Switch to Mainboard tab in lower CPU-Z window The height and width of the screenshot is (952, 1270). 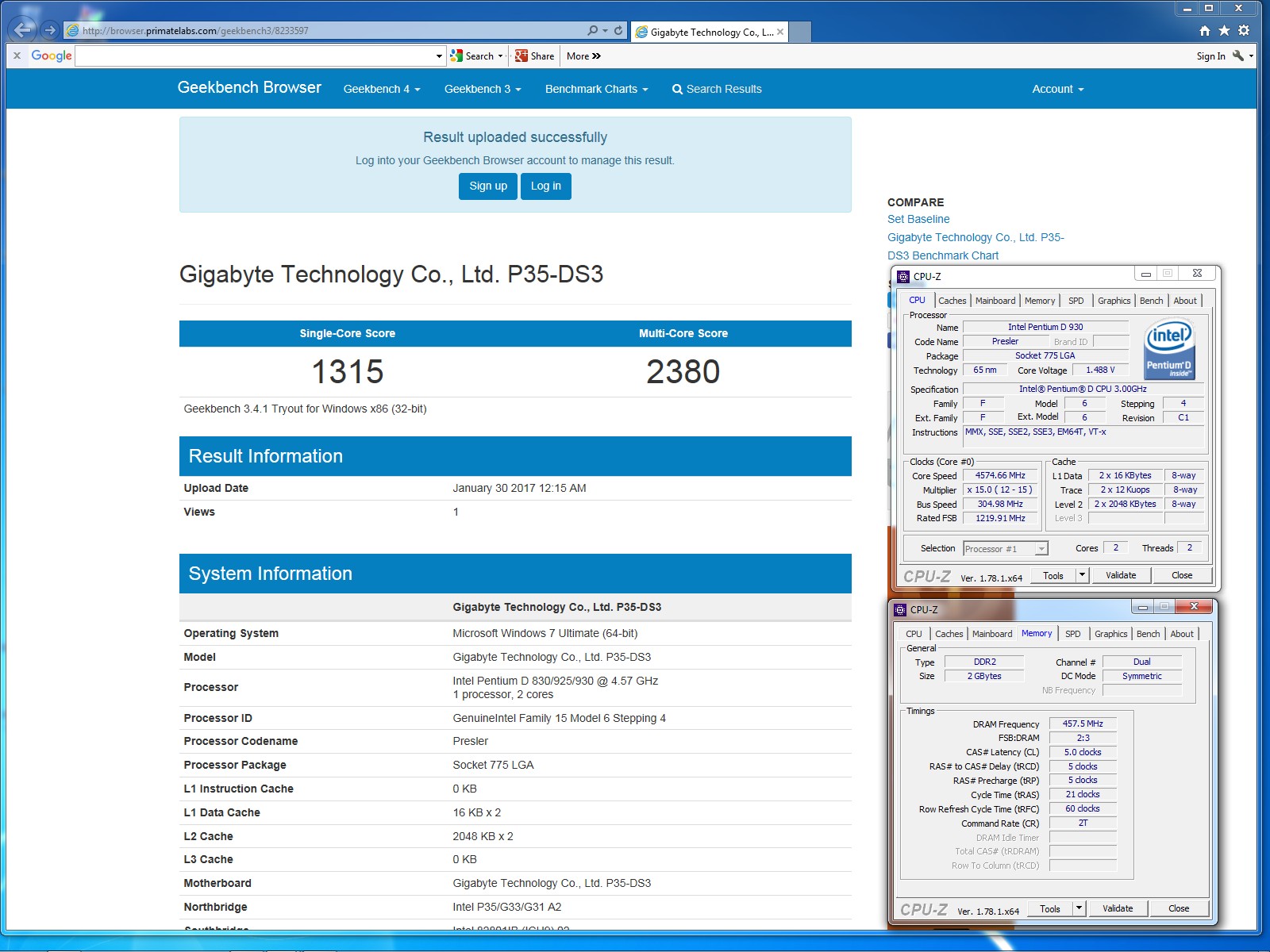(x=992, y=634)
